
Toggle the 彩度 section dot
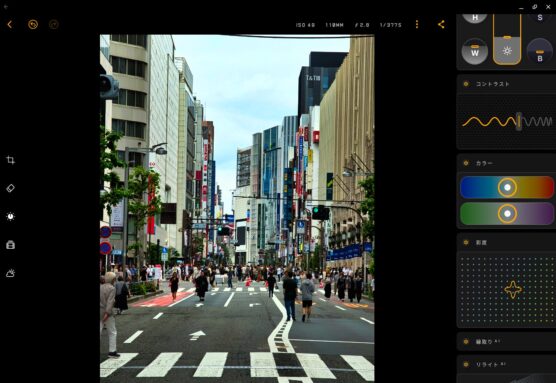pyautogui.click(x=466, y=243)
